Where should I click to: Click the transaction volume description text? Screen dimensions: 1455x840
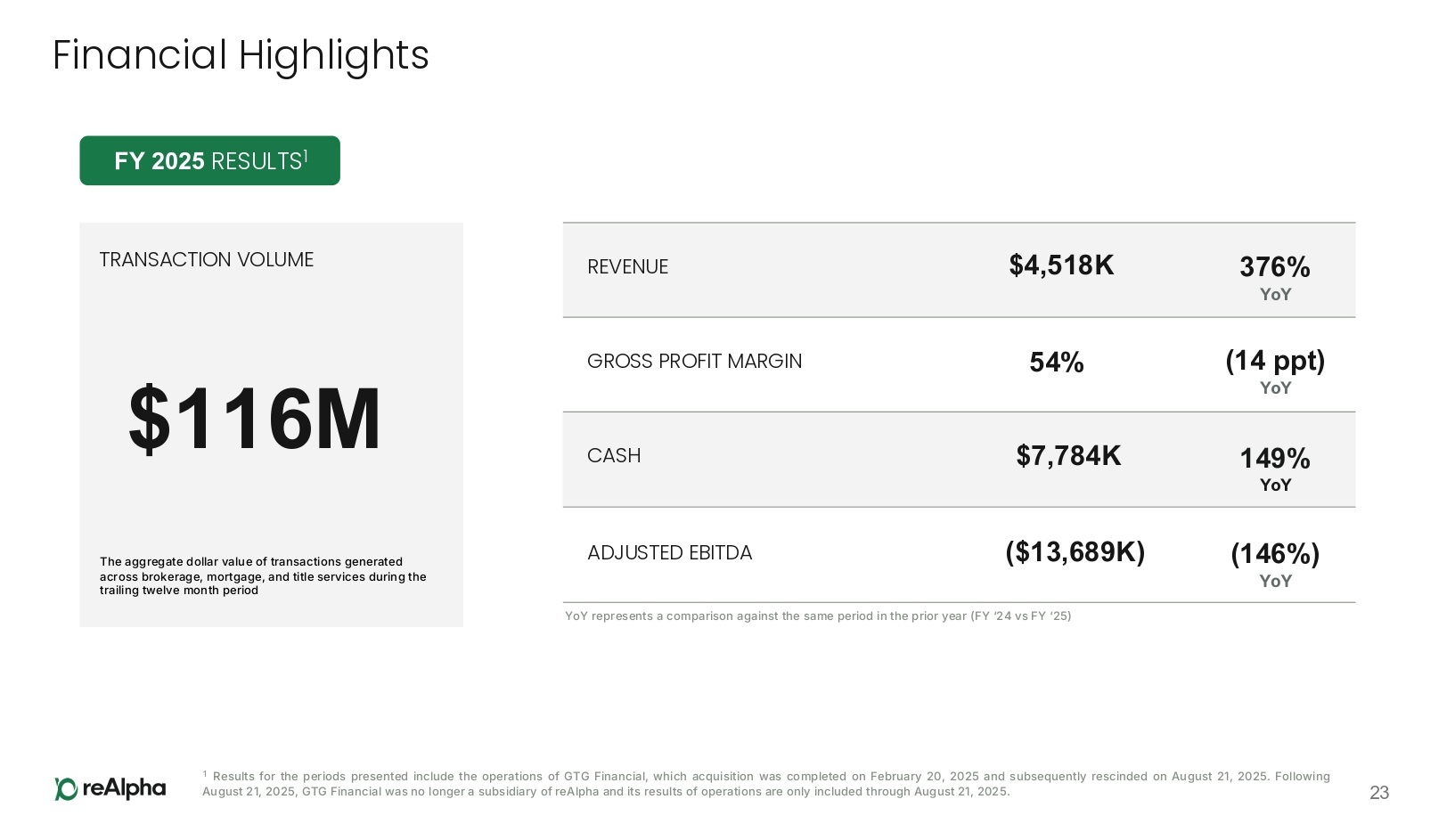[x=263, y=575]
